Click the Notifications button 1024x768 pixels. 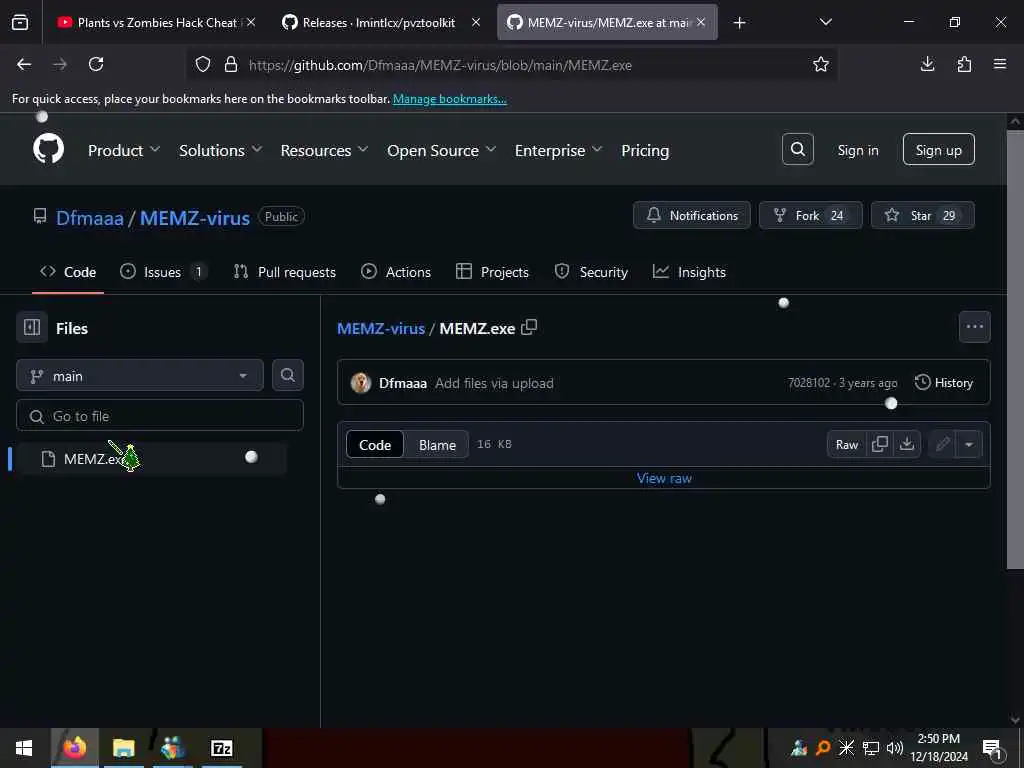692,215
